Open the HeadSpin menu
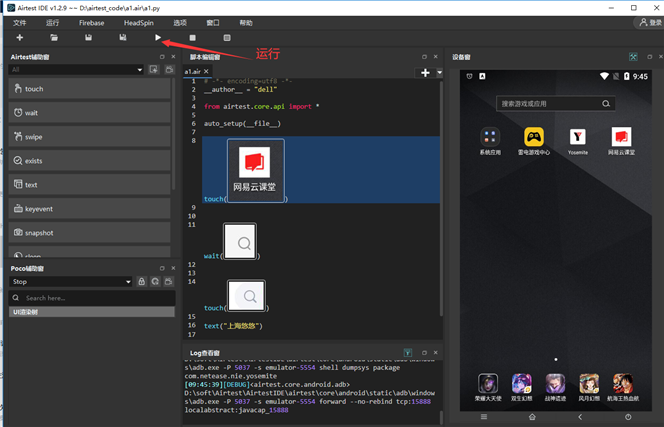Image resolution: width=664 pixels, height=427 pixels. coord(139,21)
